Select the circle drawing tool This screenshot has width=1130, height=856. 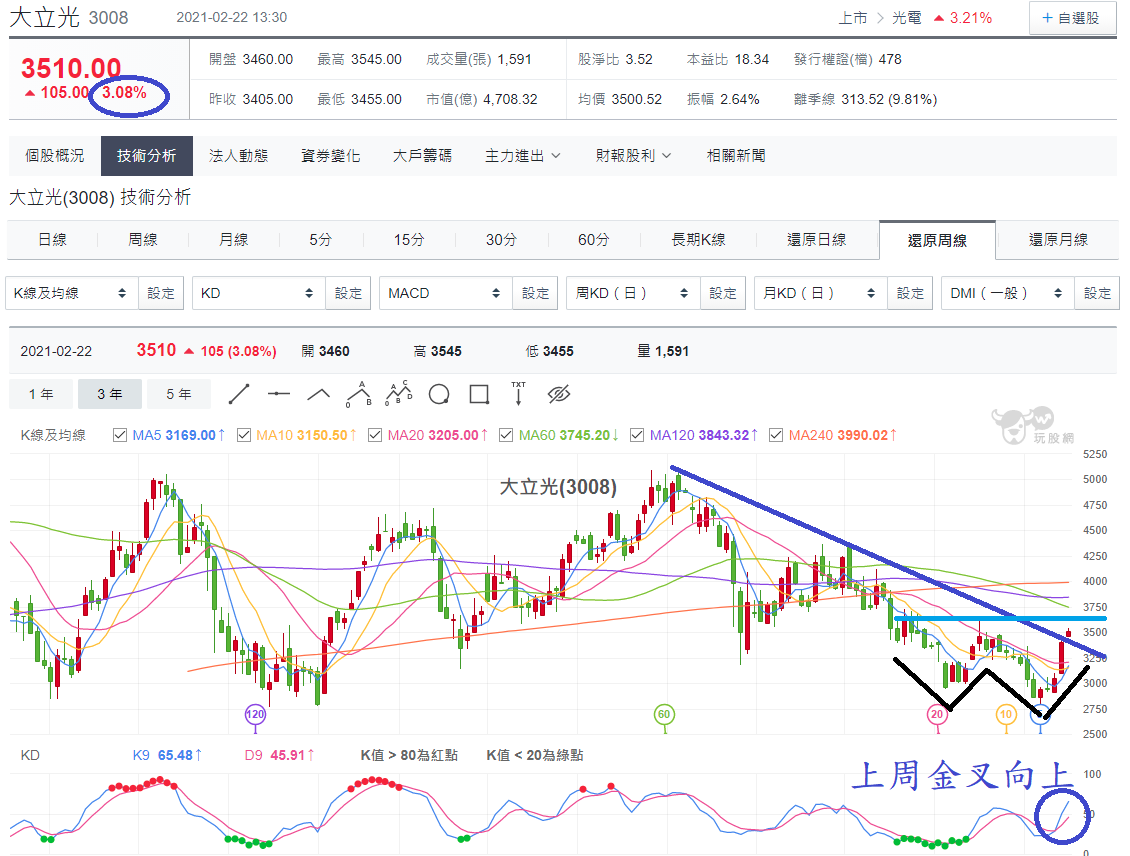tap(439, 394)
